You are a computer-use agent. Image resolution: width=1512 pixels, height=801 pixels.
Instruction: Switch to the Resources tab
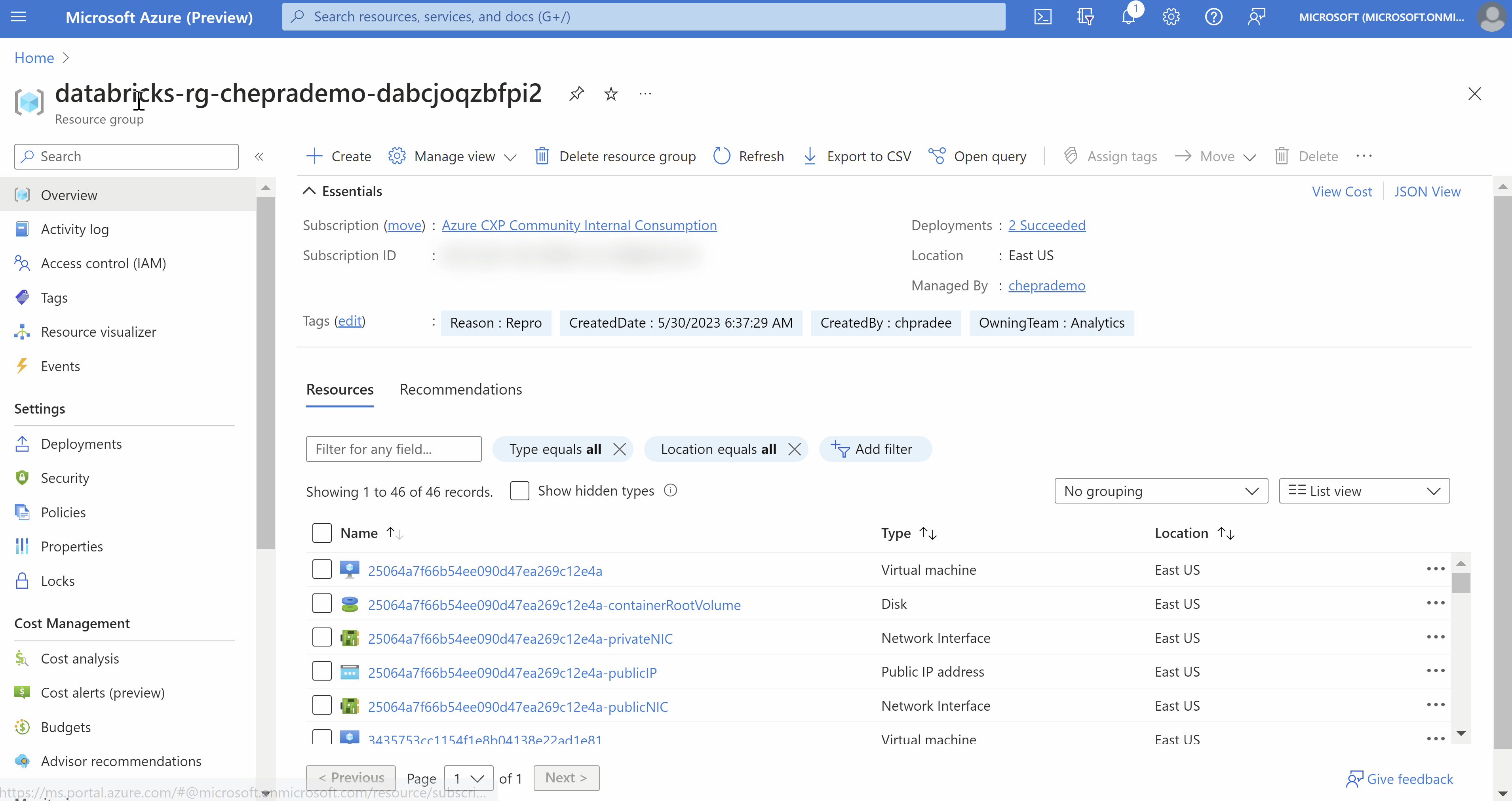point(340,389)
